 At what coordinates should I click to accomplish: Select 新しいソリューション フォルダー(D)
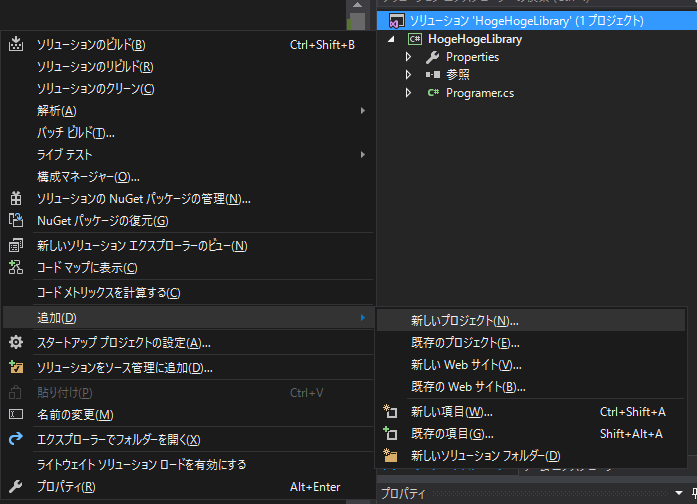531,455
